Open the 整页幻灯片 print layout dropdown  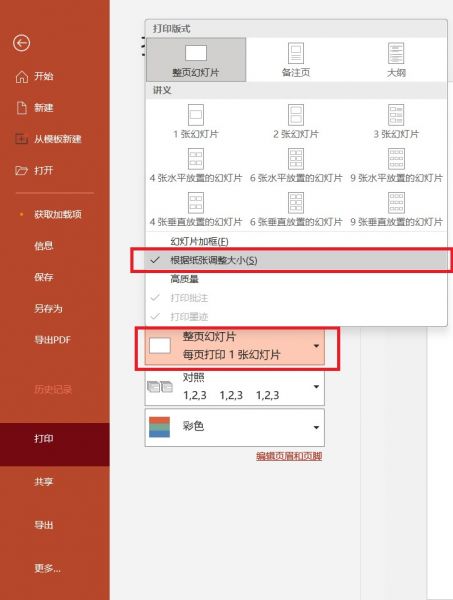[235, 346]
